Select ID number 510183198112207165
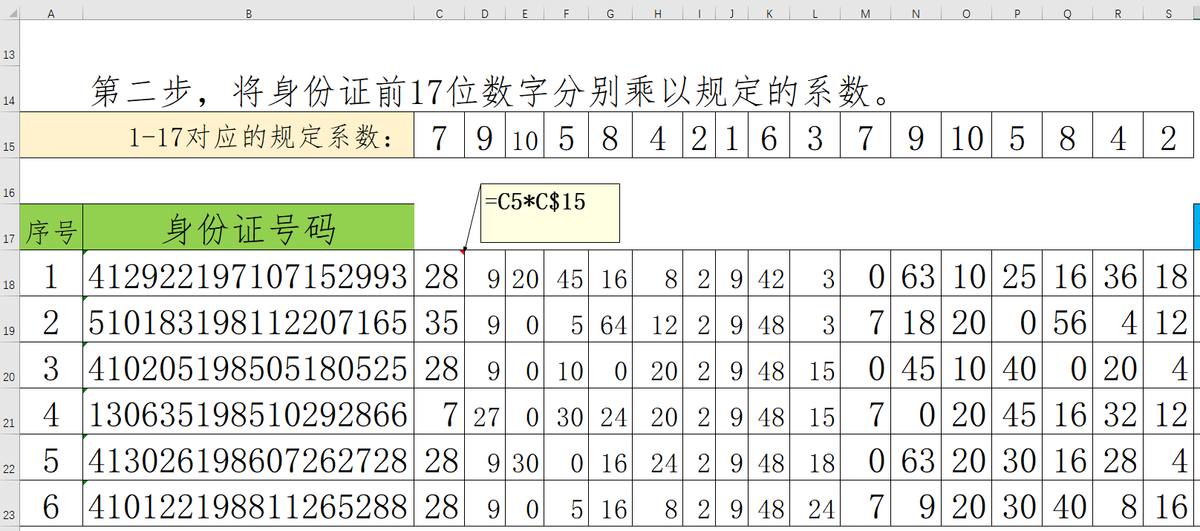 click(x=248, y=321)
